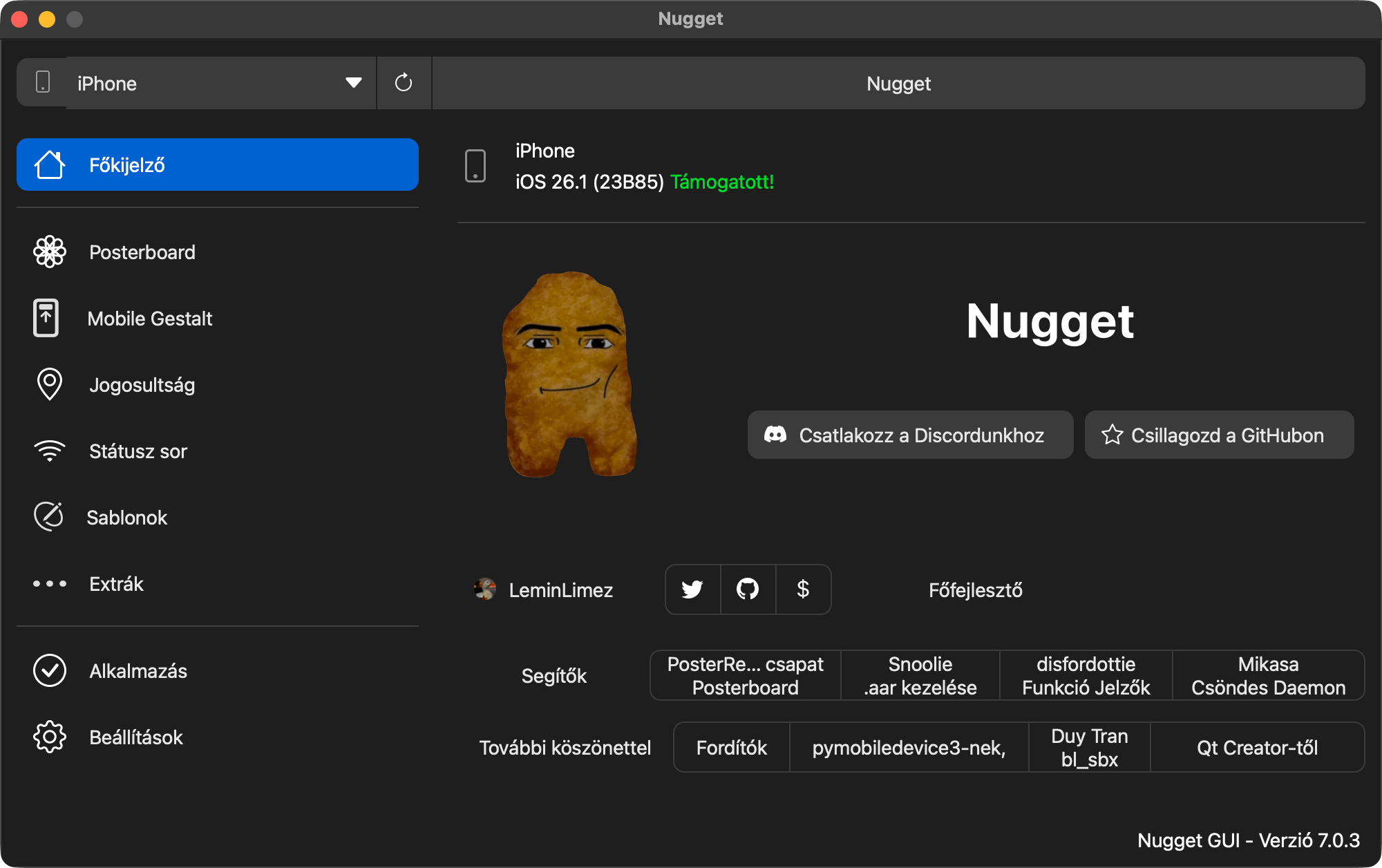Click the refresh devices icon
Screen dimensions: 1382x868
point(404,83)
